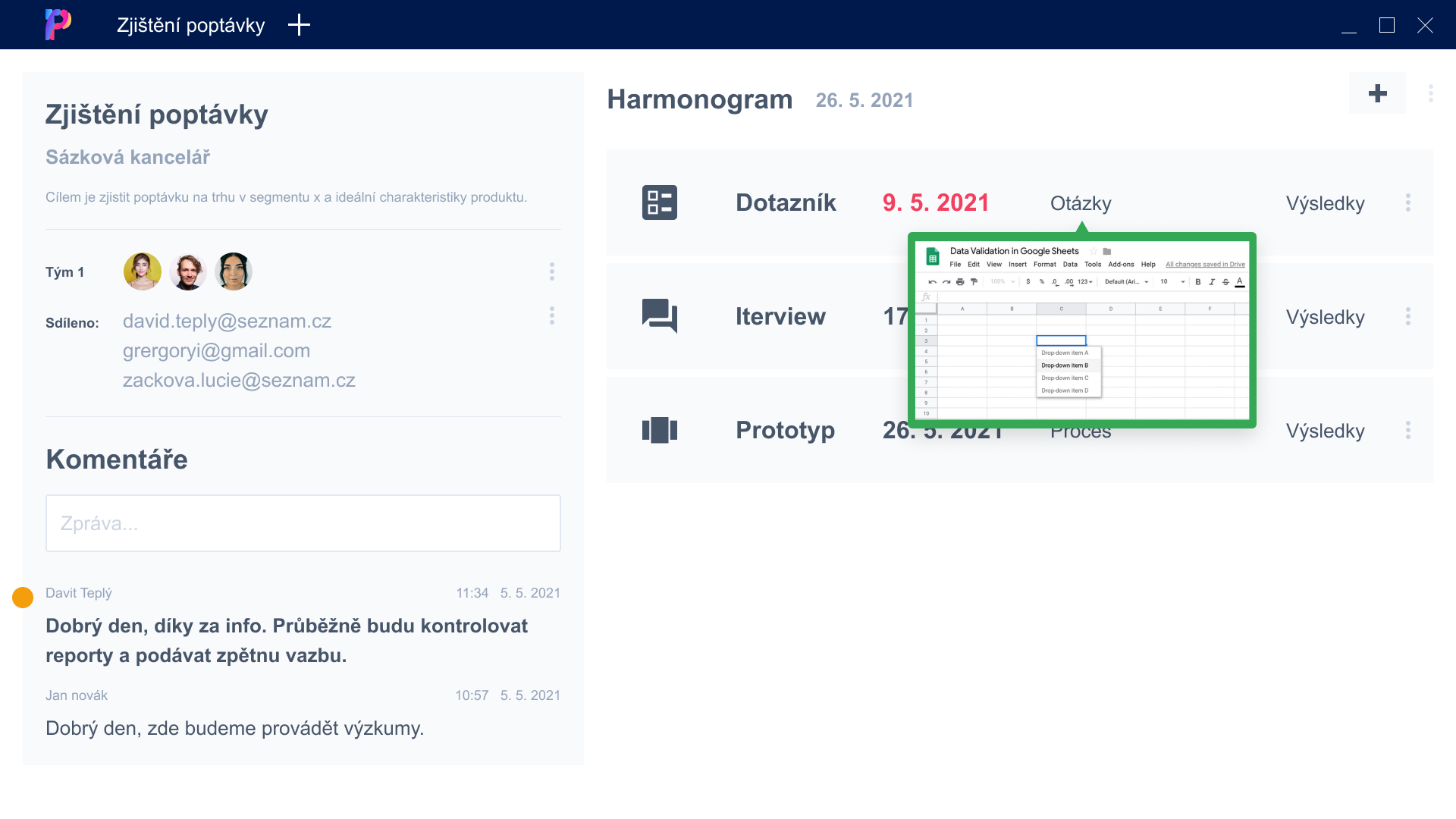Open Prototyp row three-dot menu
This screenshot has width=1456, height=819.
point(1407,430)
